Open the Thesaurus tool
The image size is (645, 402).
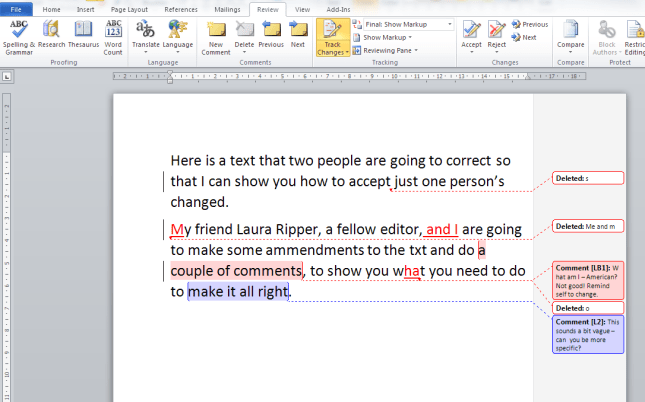click(83, 34)
